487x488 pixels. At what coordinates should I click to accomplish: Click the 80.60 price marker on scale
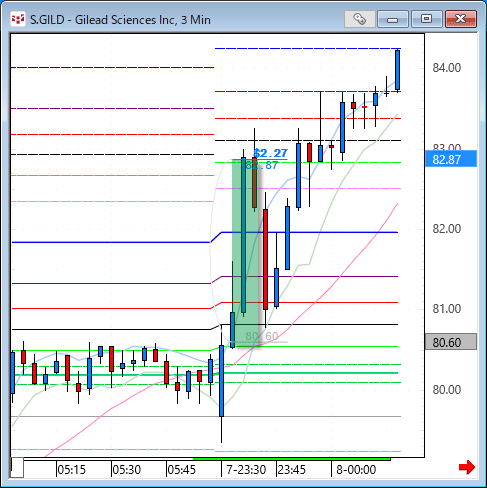(x=451, y=342)
